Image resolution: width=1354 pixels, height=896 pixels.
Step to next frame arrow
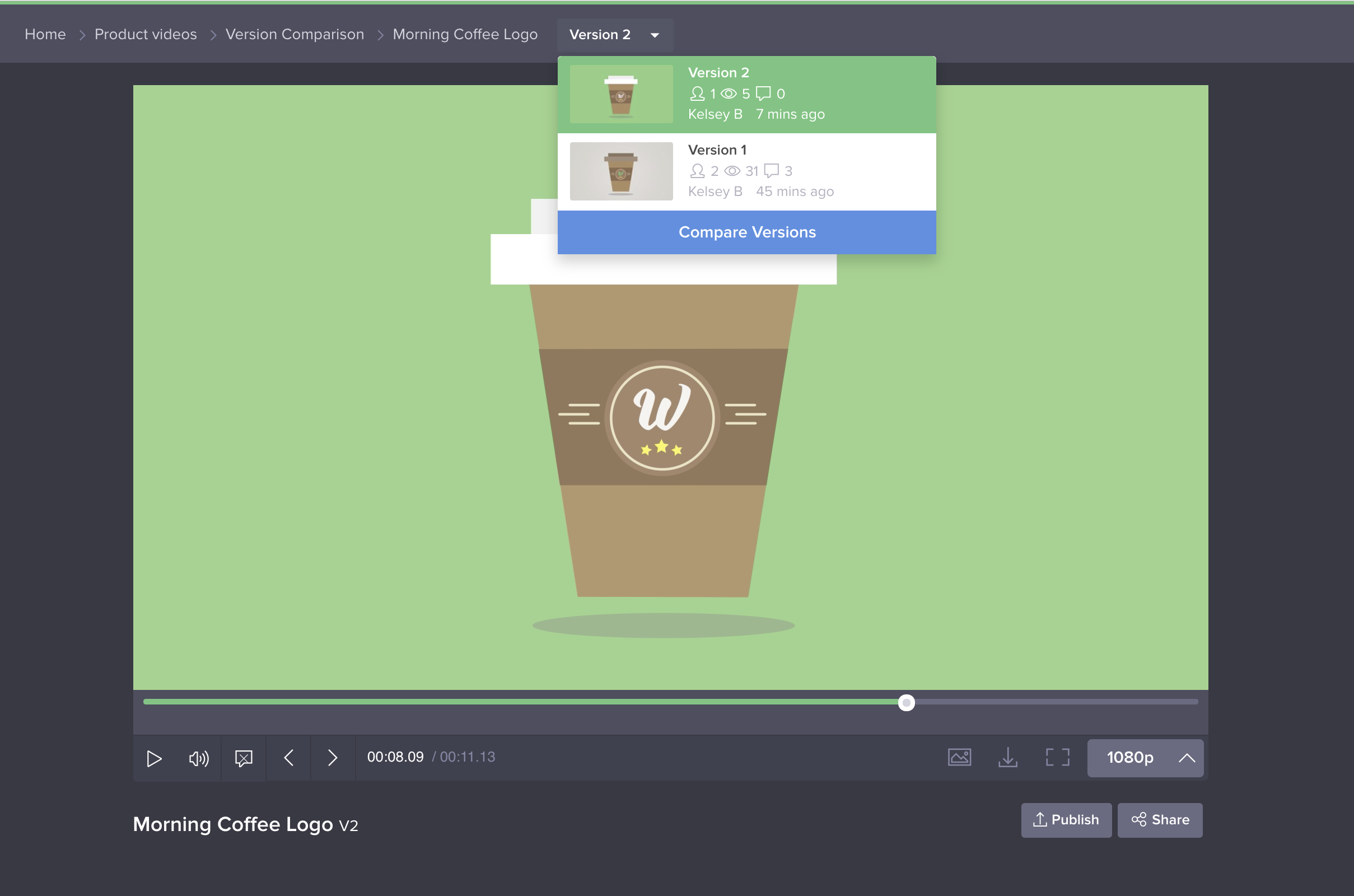pyautogui.click(x=333, y=758)
